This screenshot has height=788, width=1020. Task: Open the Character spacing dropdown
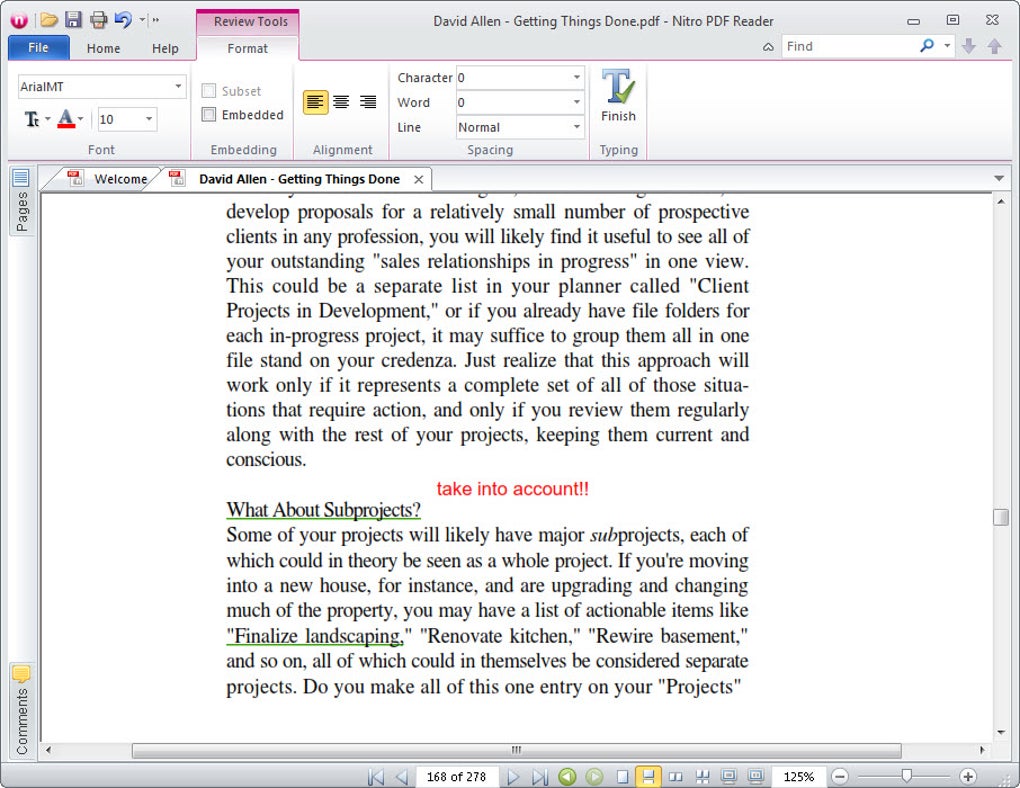576,77
